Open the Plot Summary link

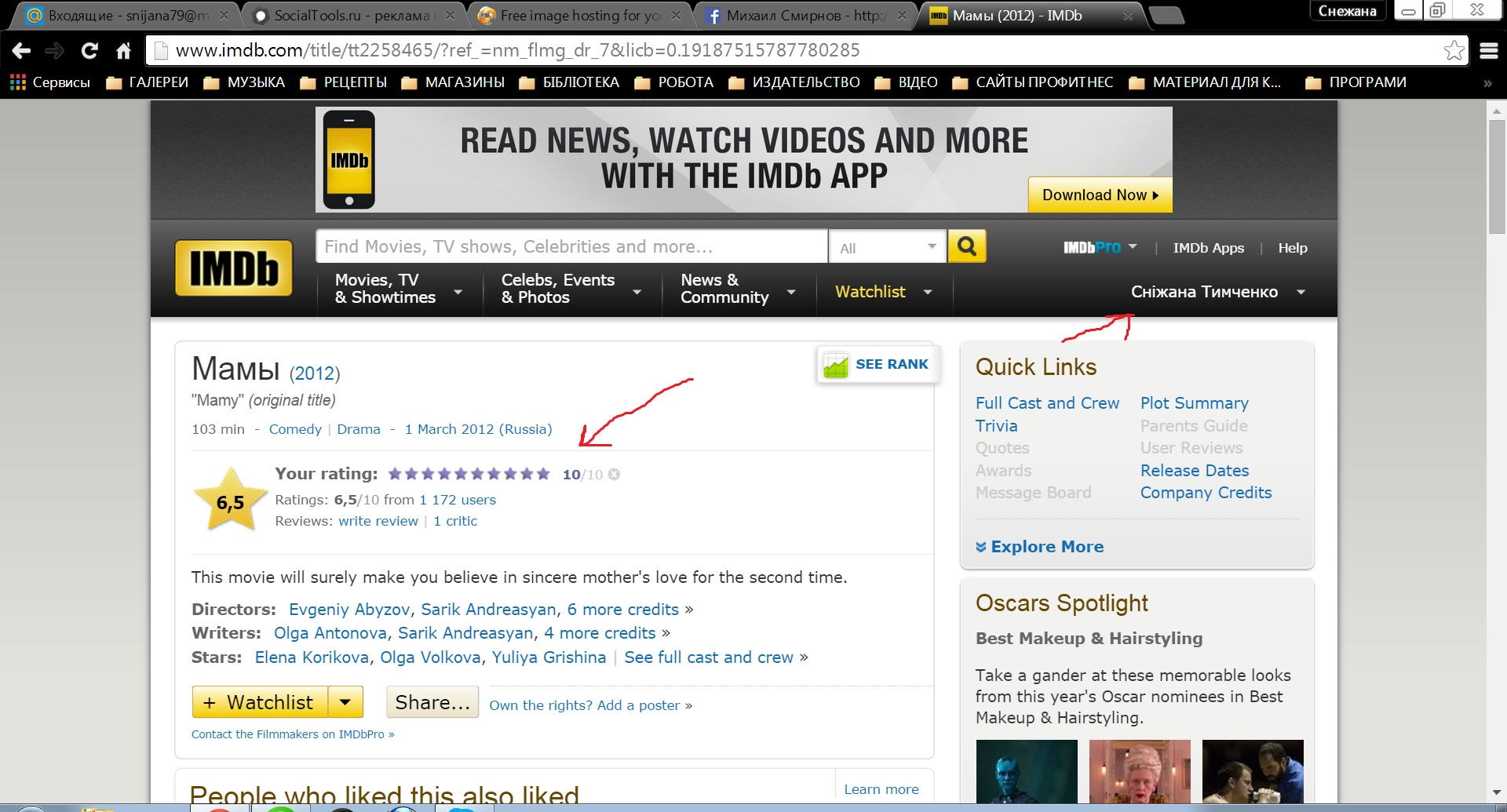point(1194,403)
